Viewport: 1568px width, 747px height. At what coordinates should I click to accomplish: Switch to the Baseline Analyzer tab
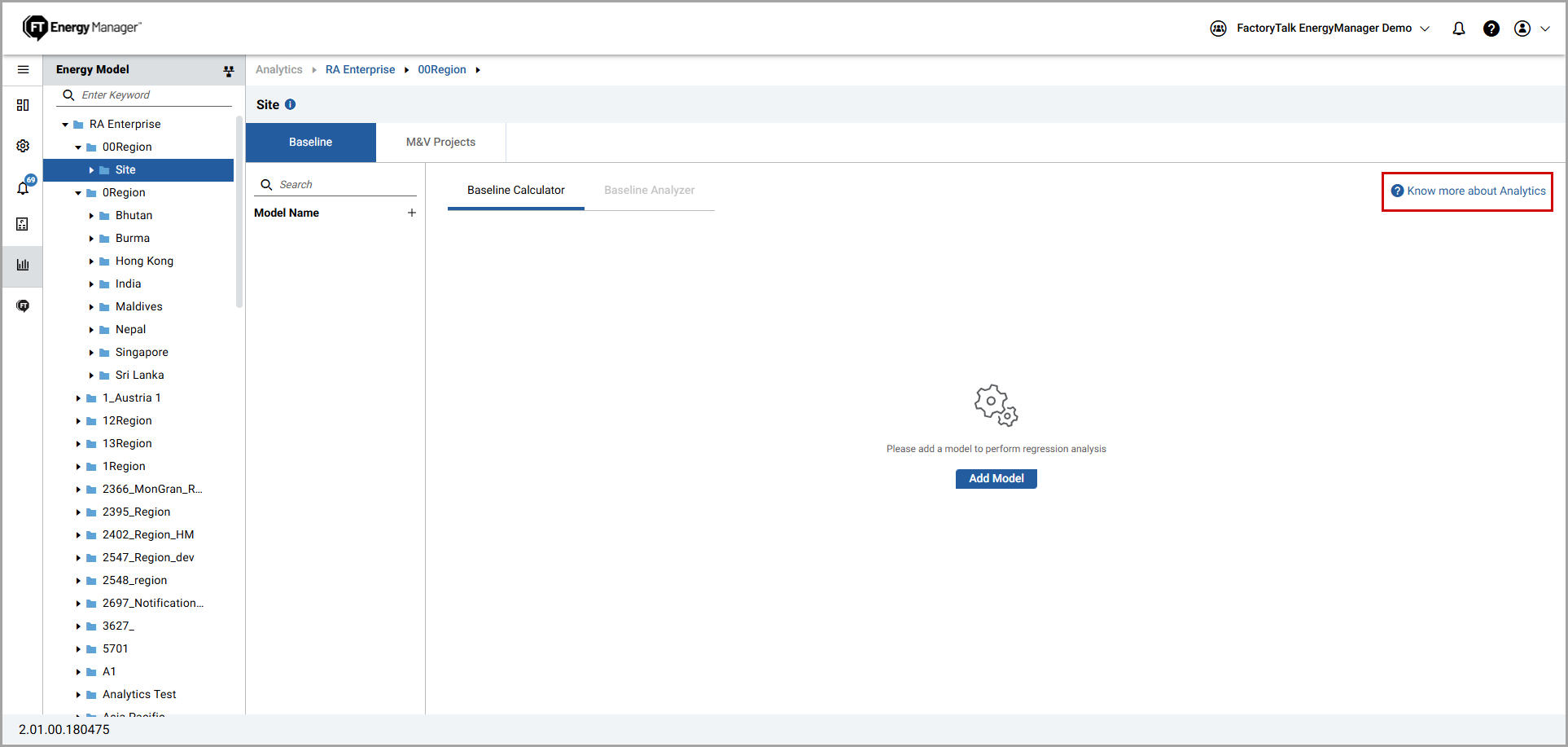(649, 190)
